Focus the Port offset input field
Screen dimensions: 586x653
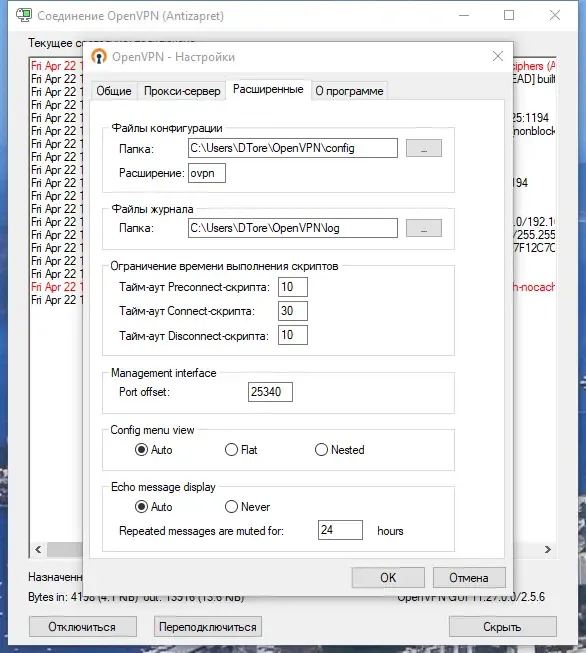click(270, 392)
